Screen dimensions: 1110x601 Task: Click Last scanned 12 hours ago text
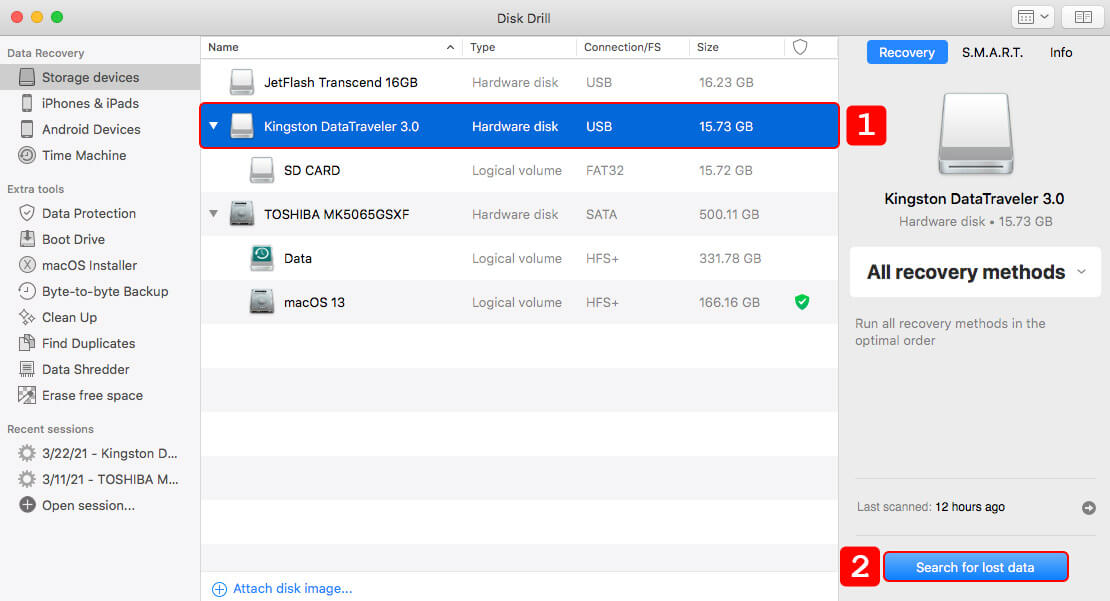tap(930, 507)
